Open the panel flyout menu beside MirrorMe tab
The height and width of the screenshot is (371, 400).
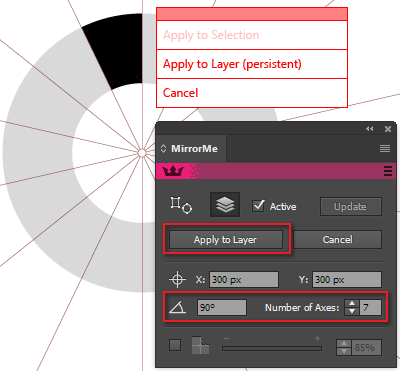385,149
